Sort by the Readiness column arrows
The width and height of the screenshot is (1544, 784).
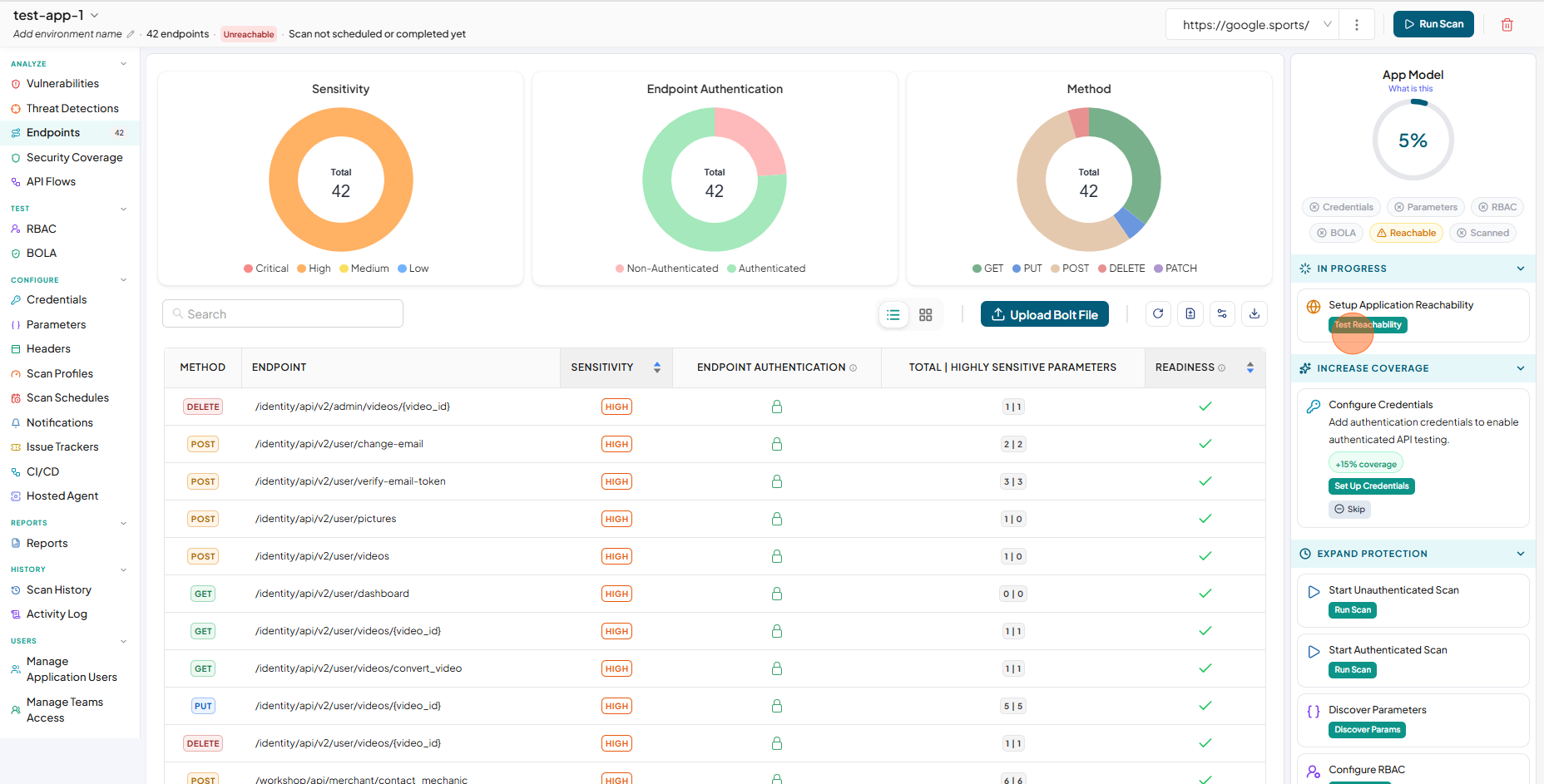[x=1250, y=367]
